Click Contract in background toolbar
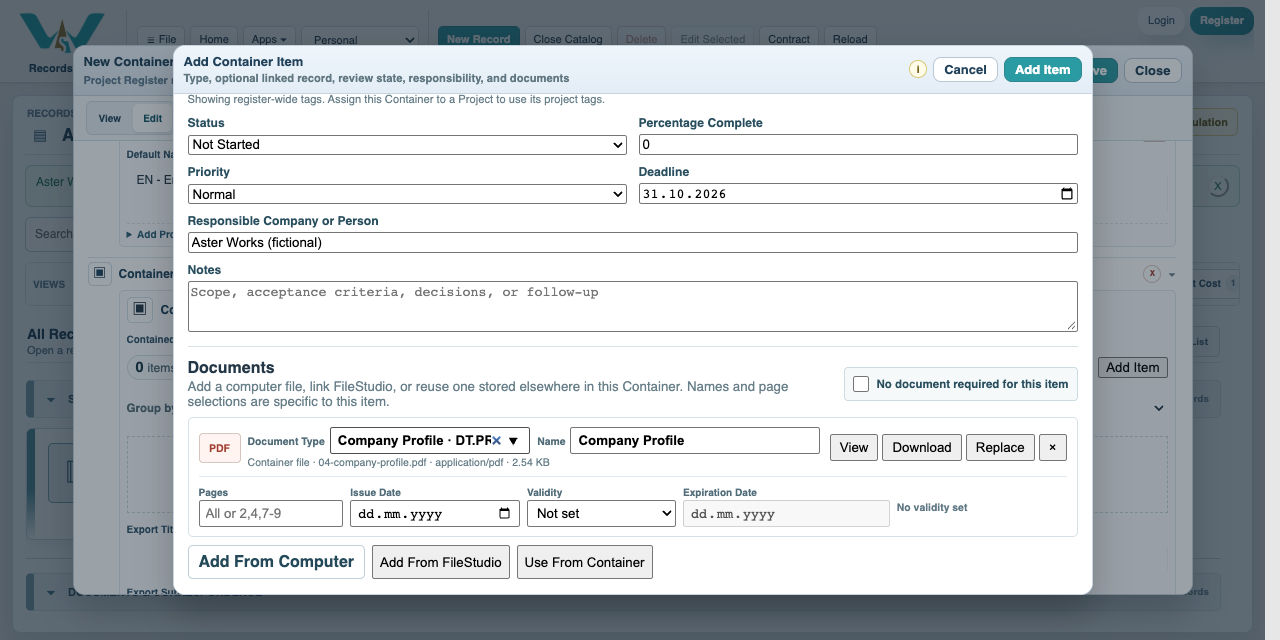 (x=789, y=40)
